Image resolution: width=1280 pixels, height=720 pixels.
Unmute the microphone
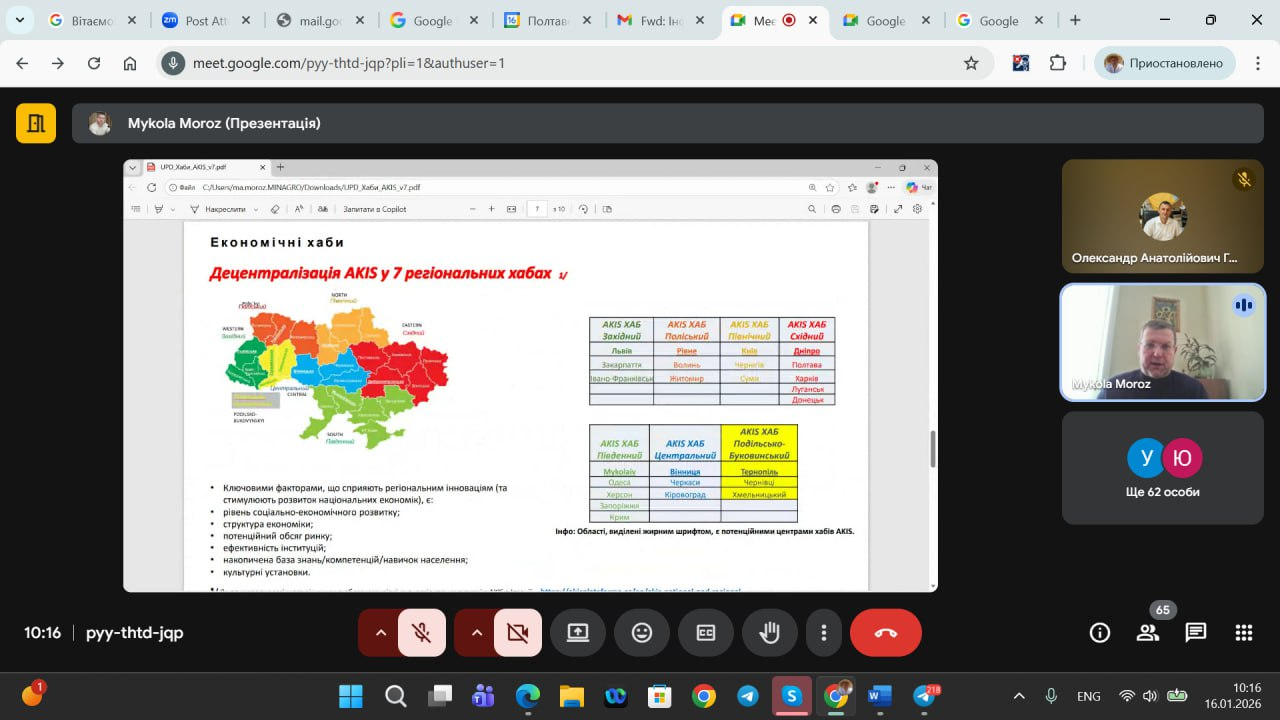coord(422,633)
